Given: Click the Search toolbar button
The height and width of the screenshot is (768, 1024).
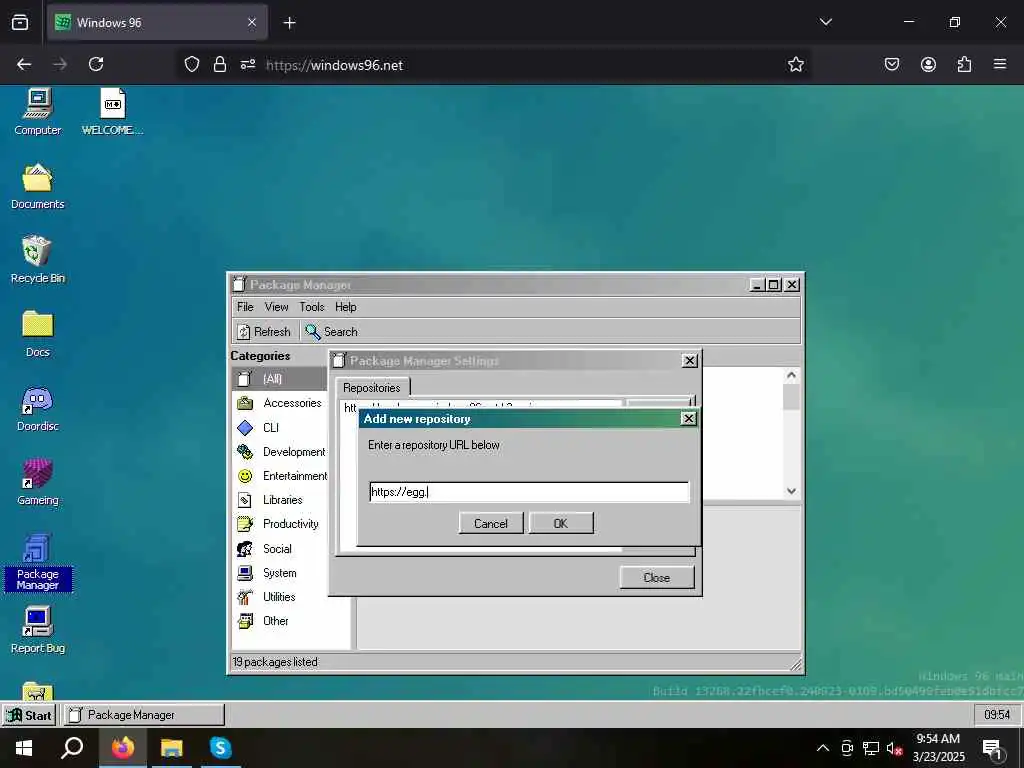Looking at the screenshot, I should point(332,332).
